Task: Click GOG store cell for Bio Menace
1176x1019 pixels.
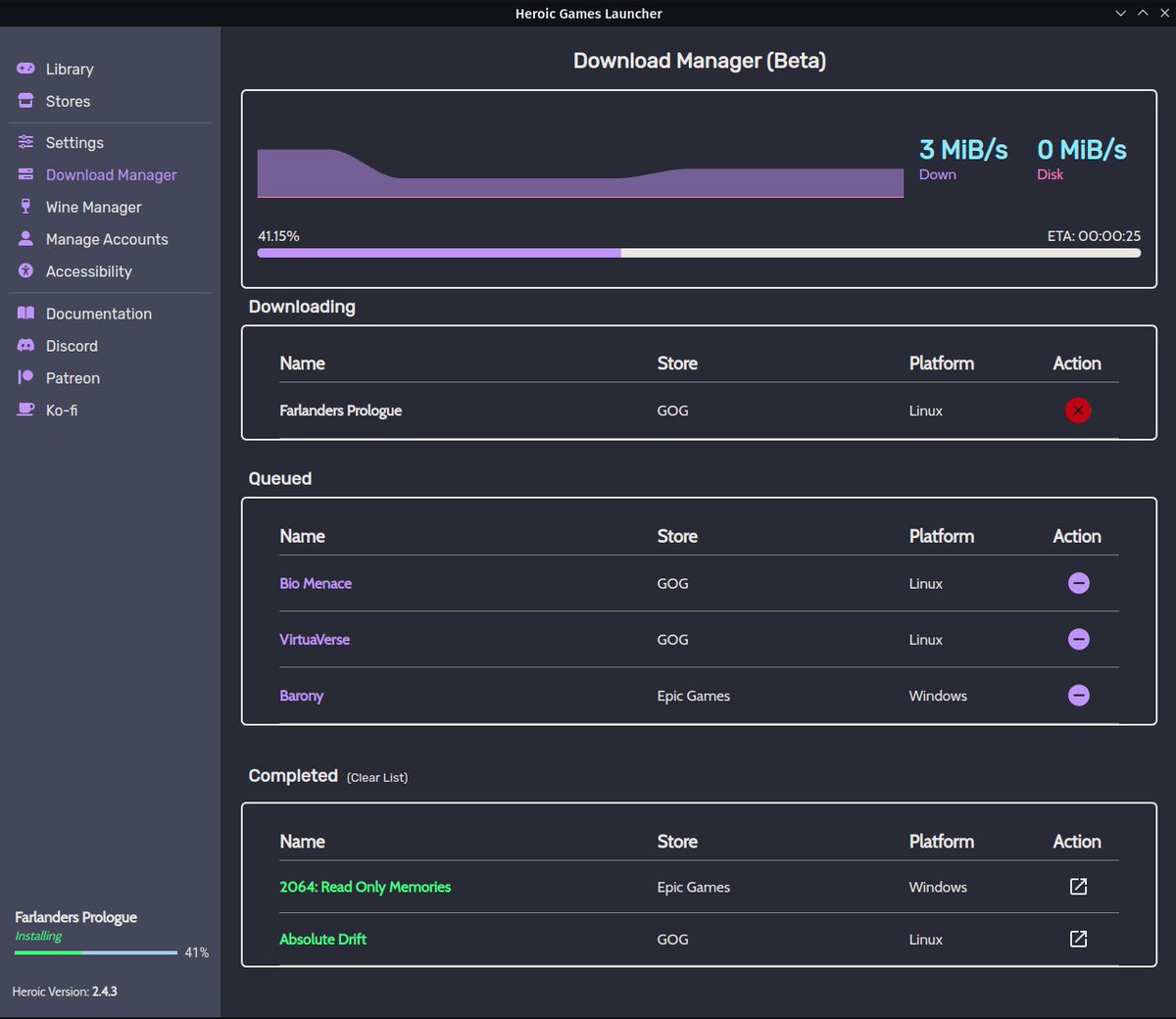Action: tap(672, 583)
